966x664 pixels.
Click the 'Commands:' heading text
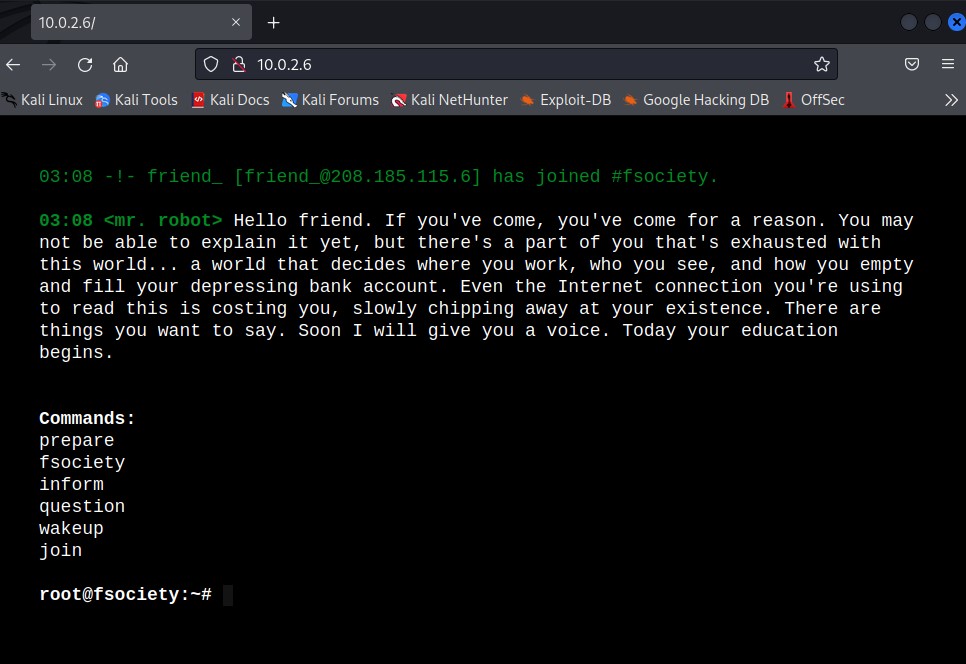[x=87, y=418]
